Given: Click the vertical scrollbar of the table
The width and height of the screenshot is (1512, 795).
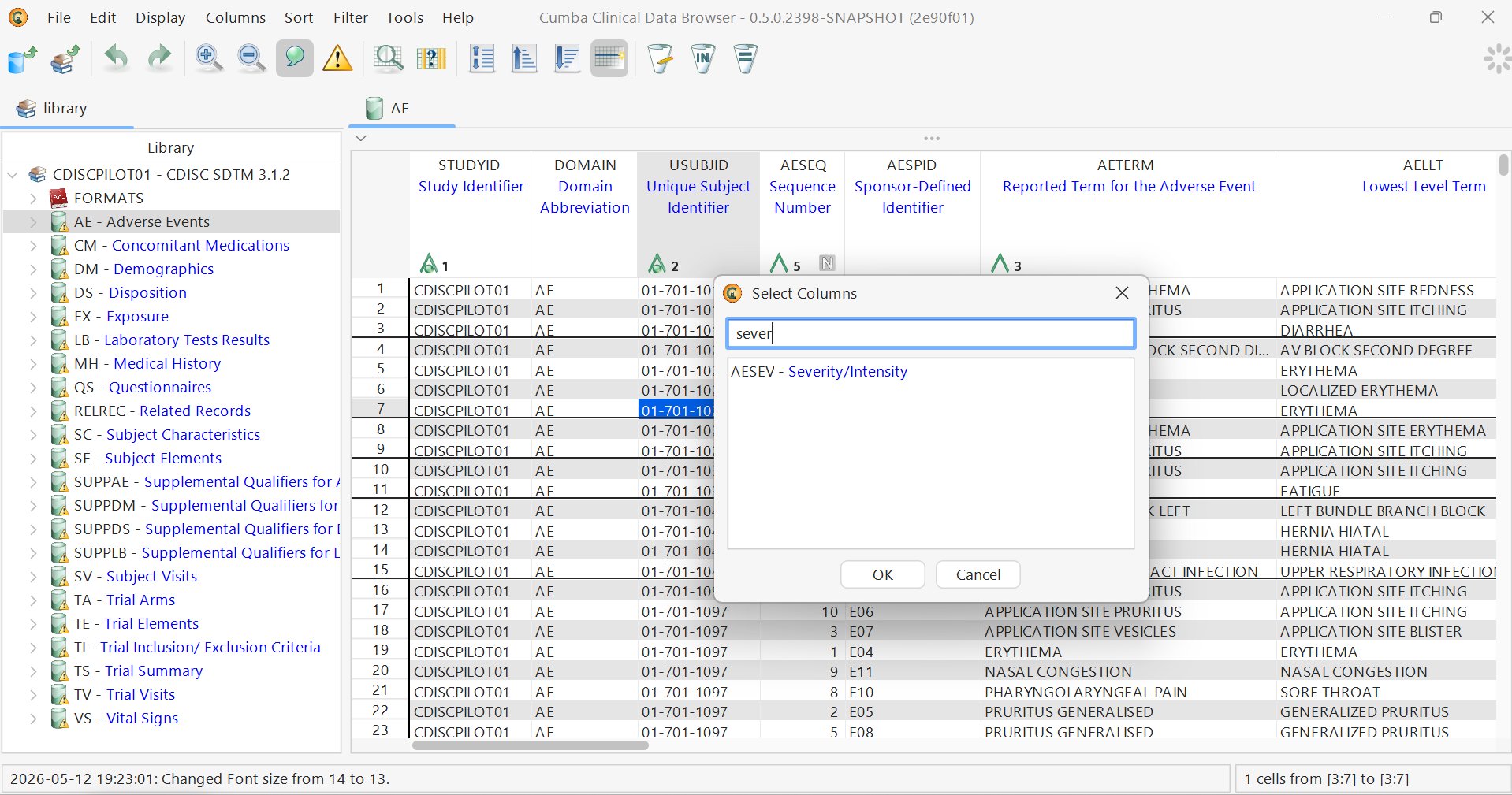Looking at the screenshot, I should pos(1503,165).
